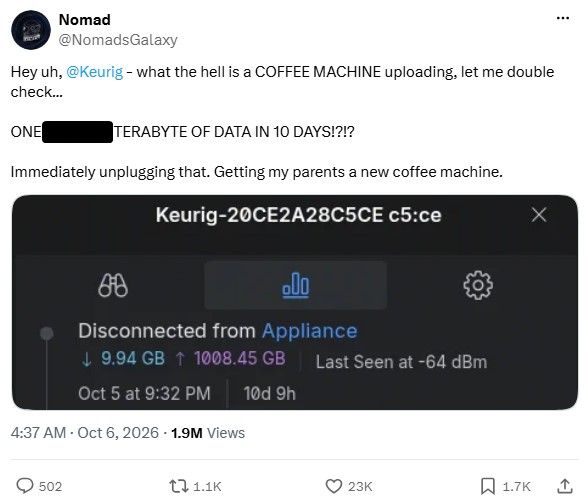Image resolution: width=588 pixels, height=503 pixels.
Task: Open the gear settings tab
Action: pos(478,285)
